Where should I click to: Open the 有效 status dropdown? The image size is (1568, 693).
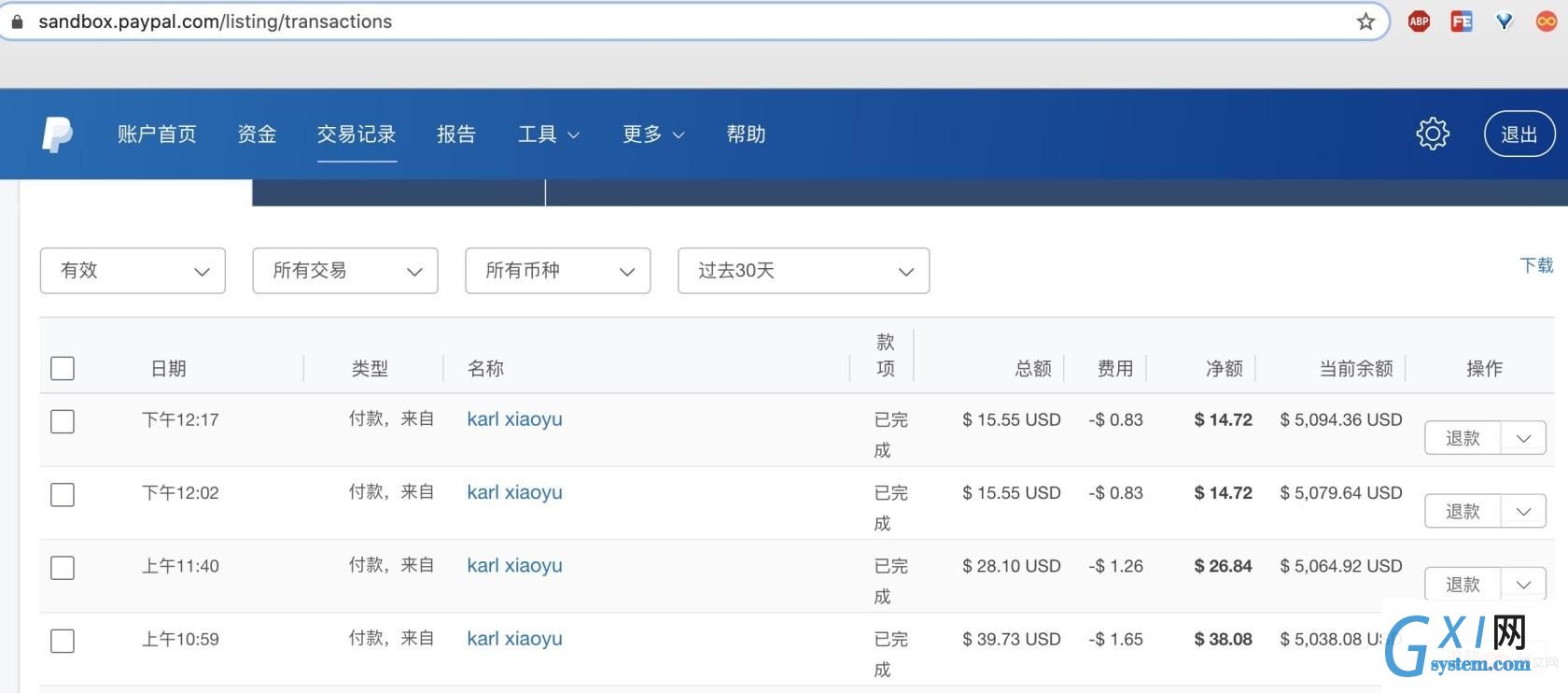133,271
